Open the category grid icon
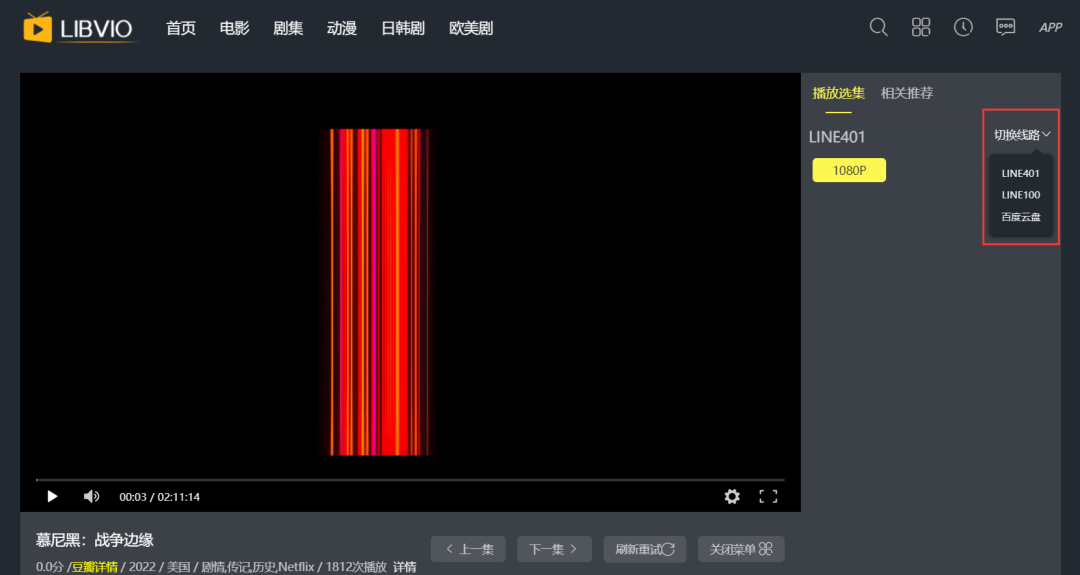Viewport: 1080px width, 575px height. 921,27
